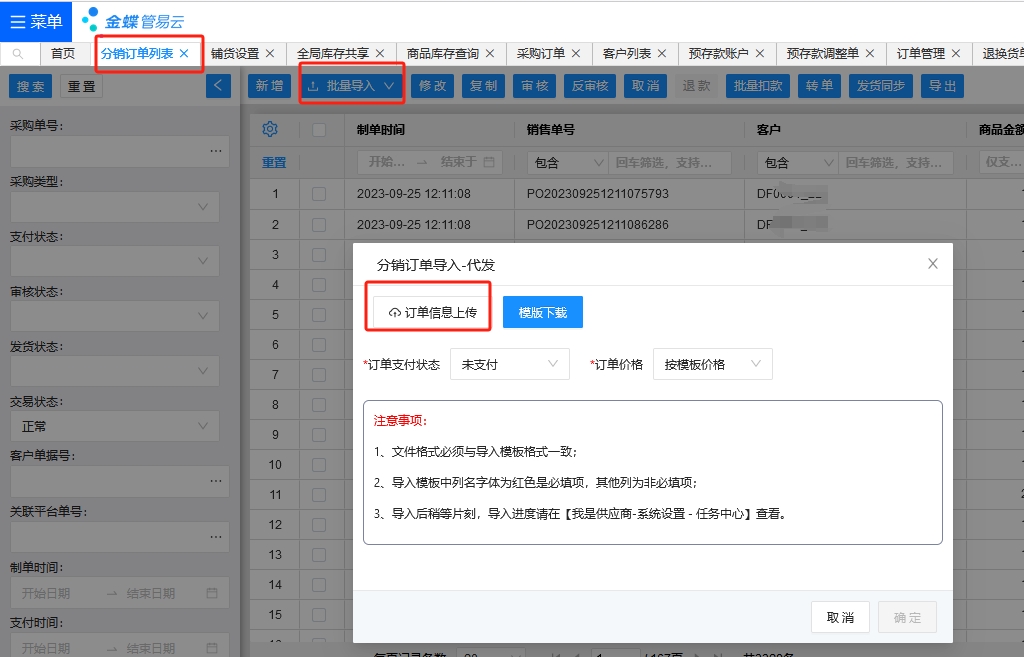Check the row 1 checkbox

coord(319,194)
